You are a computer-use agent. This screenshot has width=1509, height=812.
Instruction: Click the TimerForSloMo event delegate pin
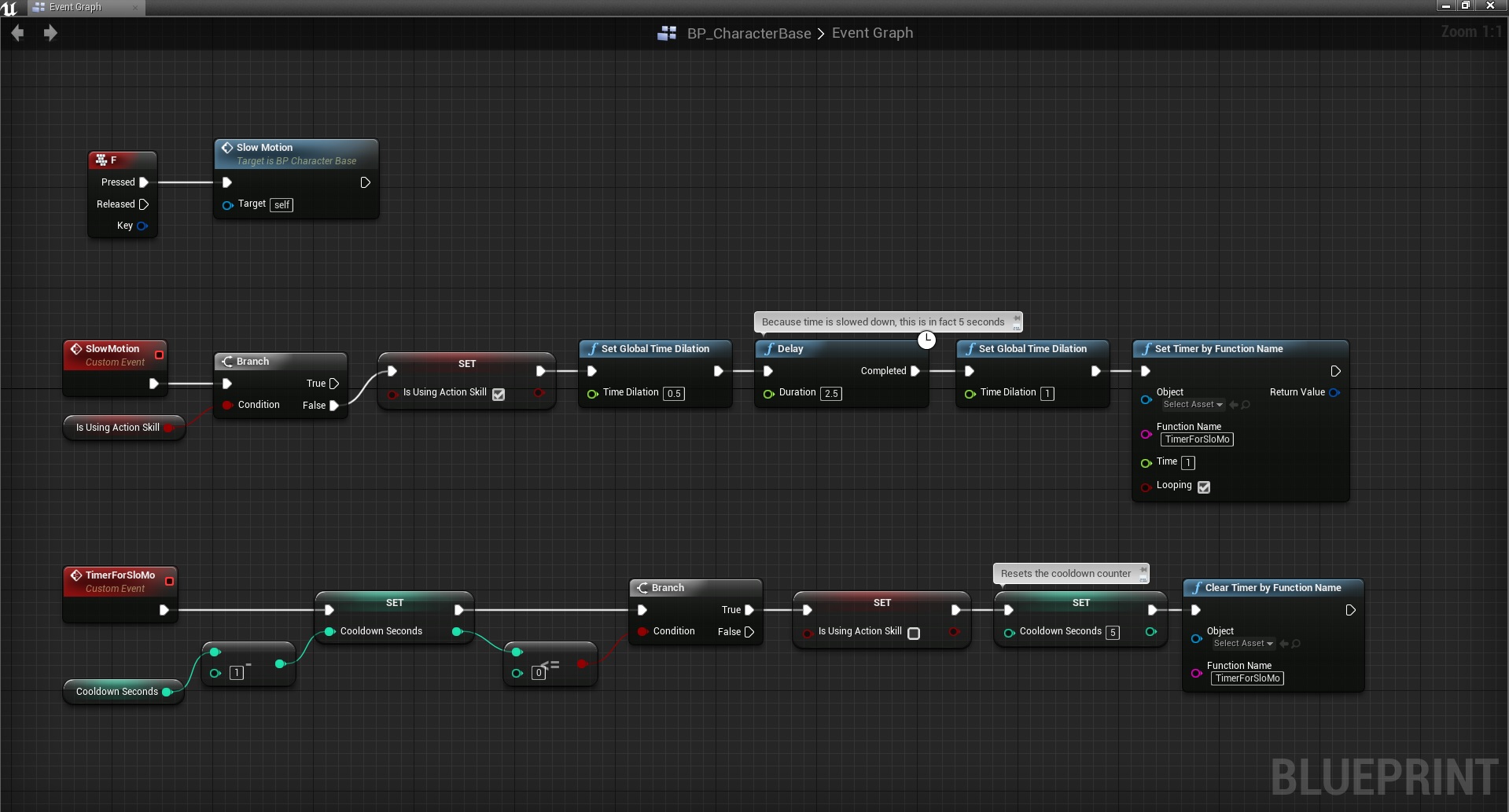(x=169, y=582)
